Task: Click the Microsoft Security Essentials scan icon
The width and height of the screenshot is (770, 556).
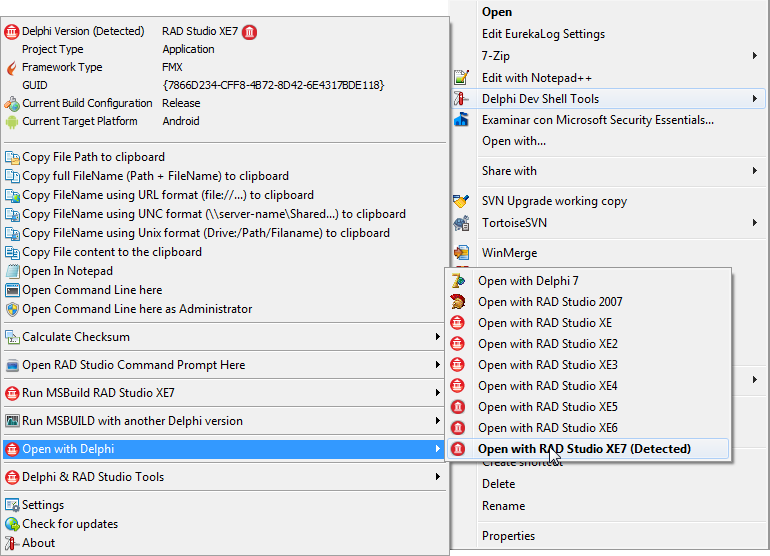Action: (461, 120)
